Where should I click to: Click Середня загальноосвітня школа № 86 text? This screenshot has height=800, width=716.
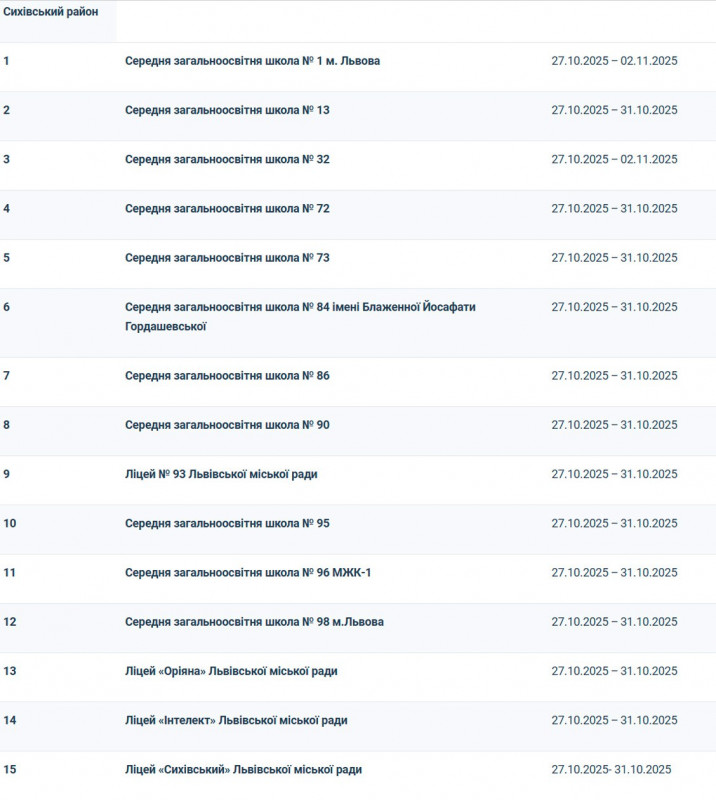point(227,376)
